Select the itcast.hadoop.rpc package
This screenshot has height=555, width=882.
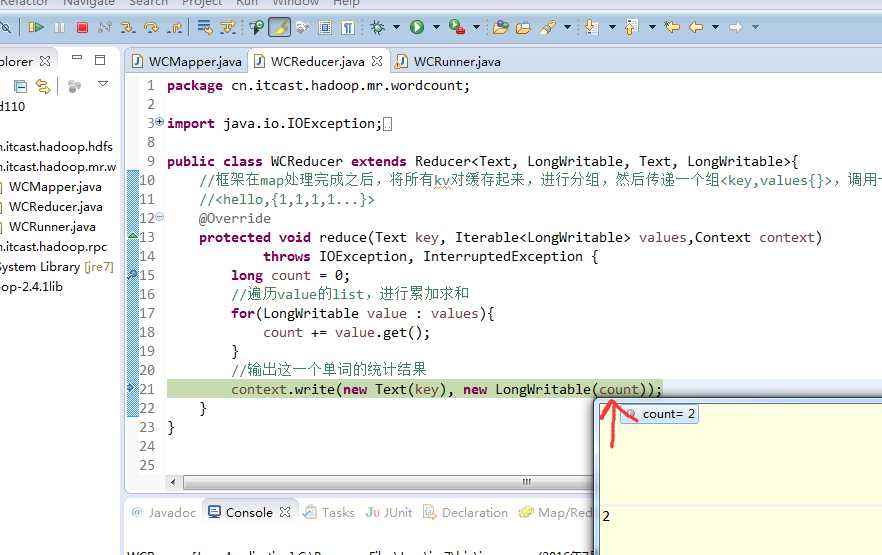tap(53, 247)
